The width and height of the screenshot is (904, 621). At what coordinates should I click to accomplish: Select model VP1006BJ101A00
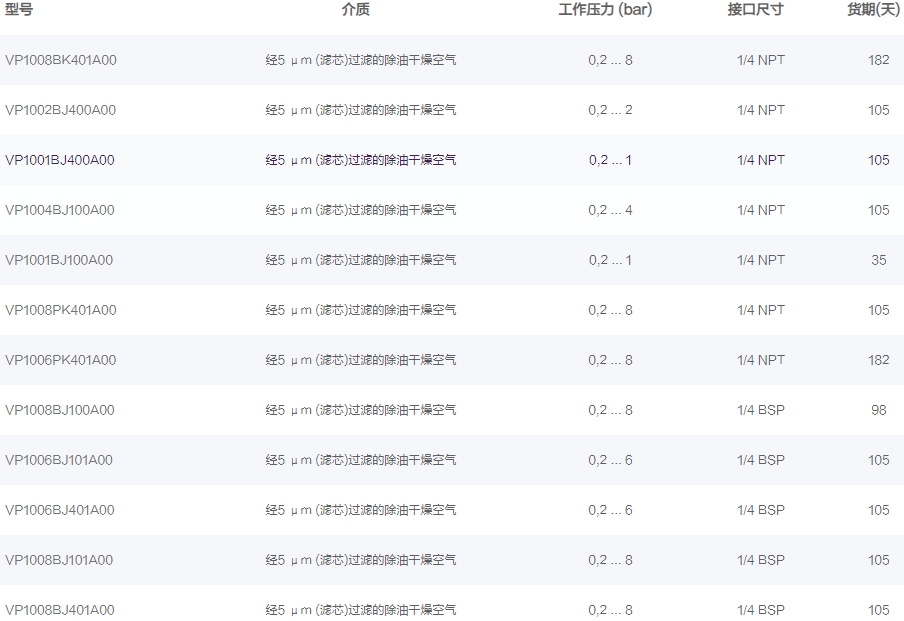59,460
